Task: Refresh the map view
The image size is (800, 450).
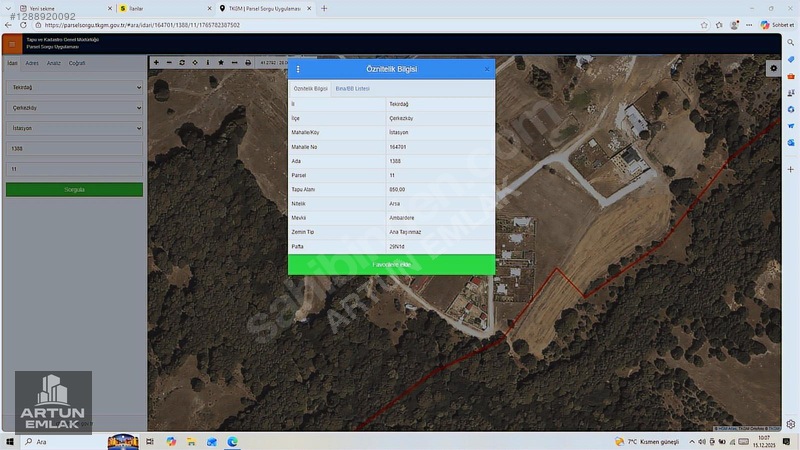Action: tap(182, 62)
